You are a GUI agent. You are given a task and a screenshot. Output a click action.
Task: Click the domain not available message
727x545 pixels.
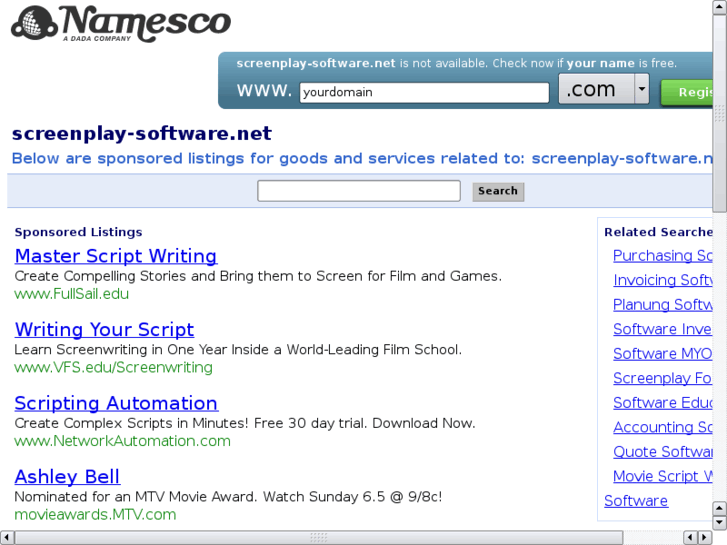click(x=457, y=63)
